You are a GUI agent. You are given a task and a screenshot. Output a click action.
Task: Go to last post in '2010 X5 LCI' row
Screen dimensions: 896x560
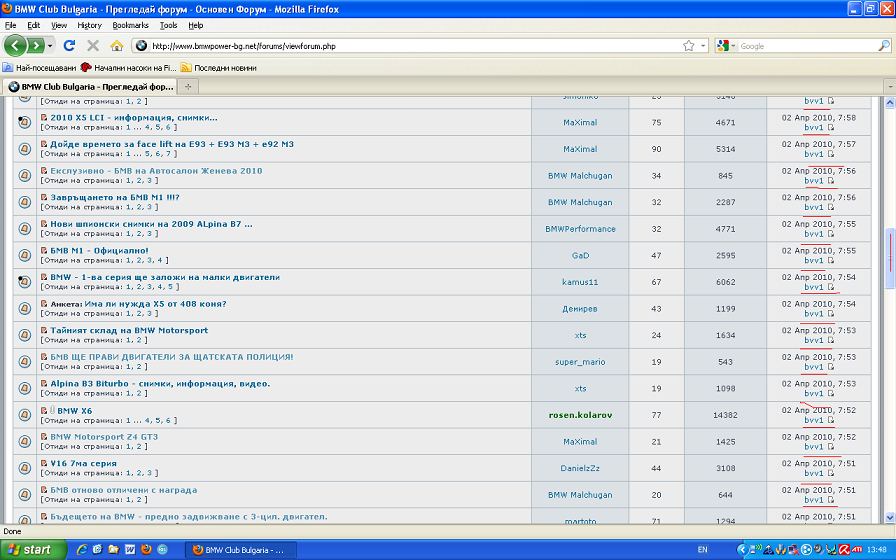coord(831,127)
